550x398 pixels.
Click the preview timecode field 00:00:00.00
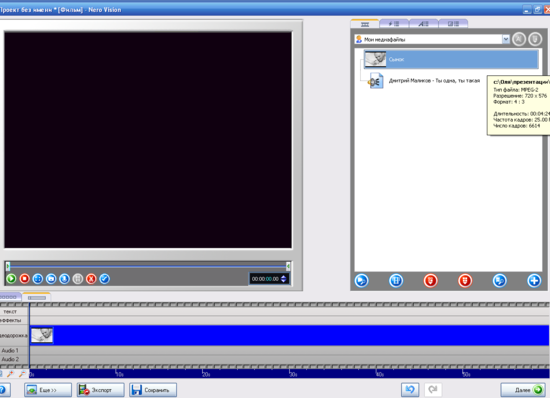pyautogui.click(x=265, y=279)
